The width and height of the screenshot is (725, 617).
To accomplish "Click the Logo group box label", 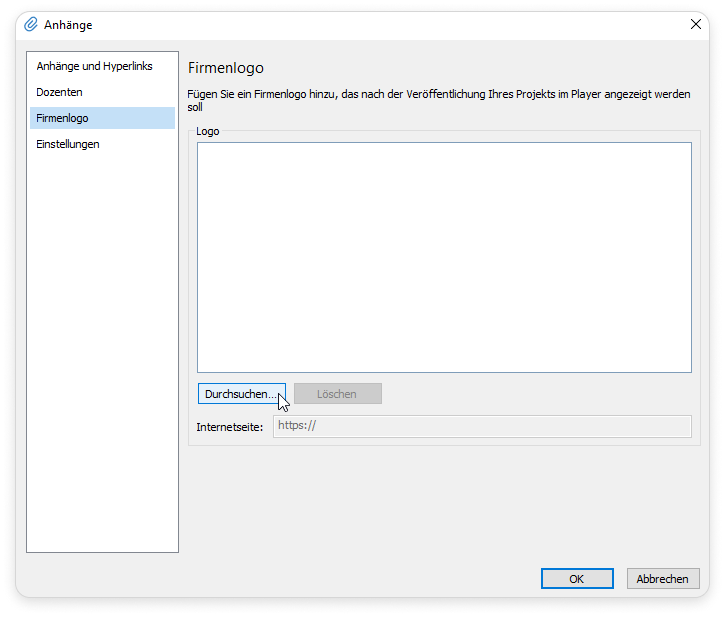I will (x=208, y=132).
